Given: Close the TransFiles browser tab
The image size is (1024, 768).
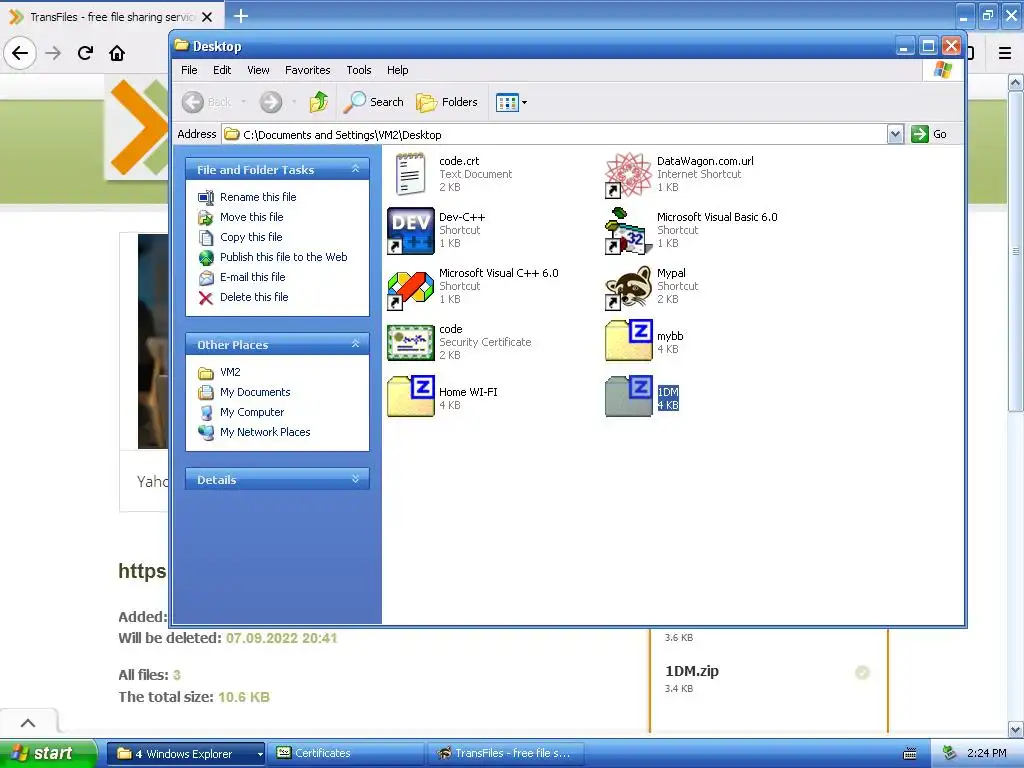Looking at the screenshot, I should pyautogui.click(x=207, y=17).
